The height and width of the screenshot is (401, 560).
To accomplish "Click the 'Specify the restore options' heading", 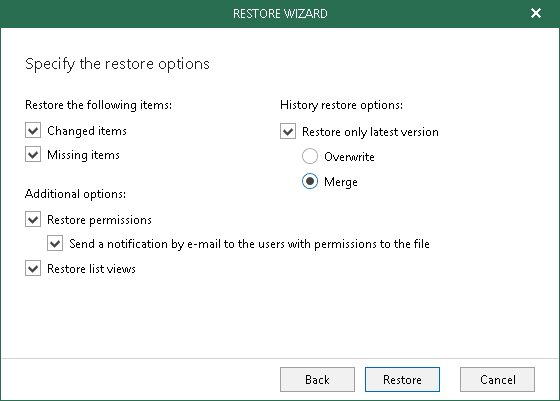I will pyautogui.click(x=117, y=64).
